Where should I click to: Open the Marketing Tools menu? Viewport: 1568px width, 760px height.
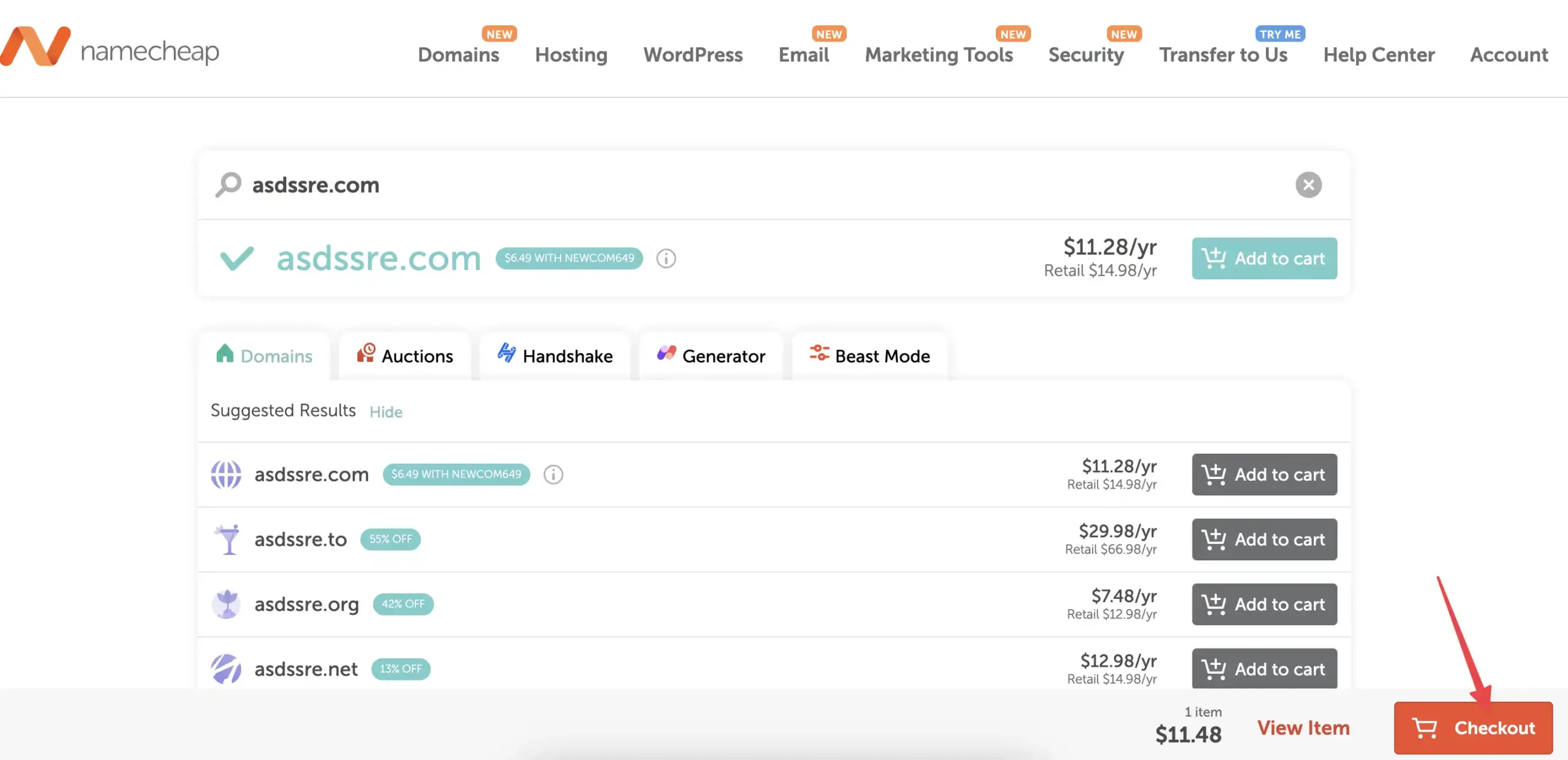click(939, 55)
